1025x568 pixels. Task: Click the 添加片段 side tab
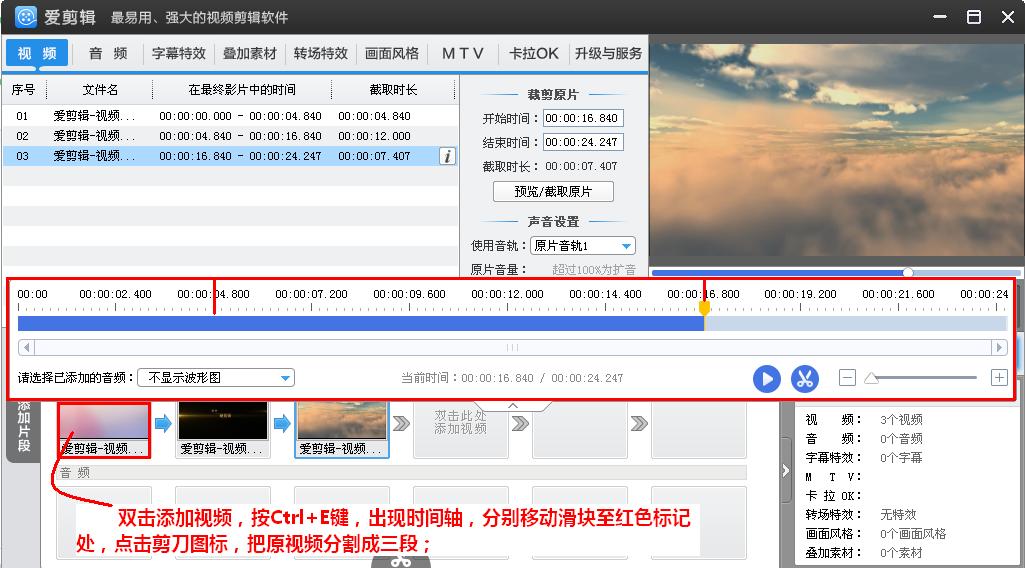[x=24, y=428]
